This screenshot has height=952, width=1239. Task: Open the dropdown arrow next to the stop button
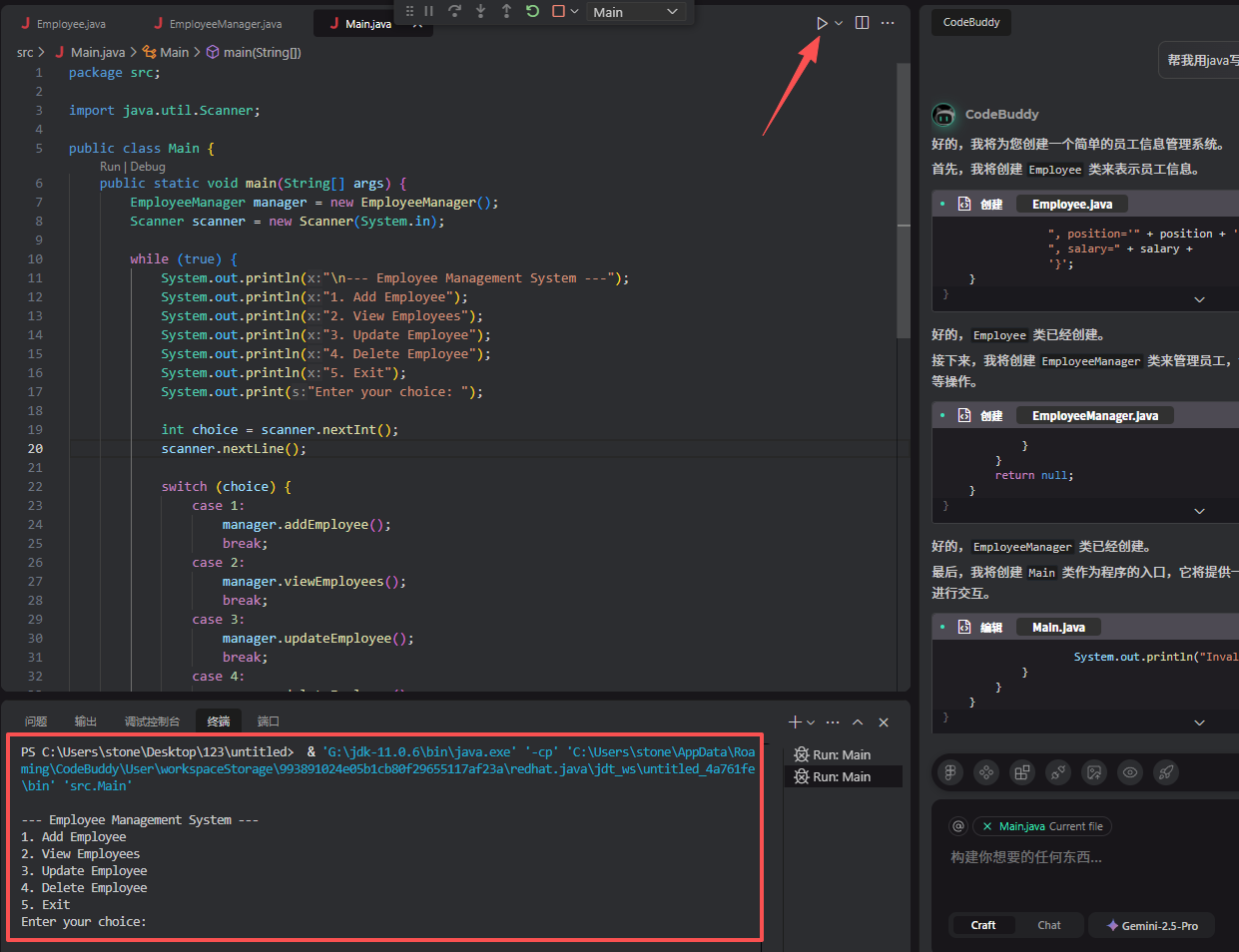pyautogui.click(x=574, y=12)
